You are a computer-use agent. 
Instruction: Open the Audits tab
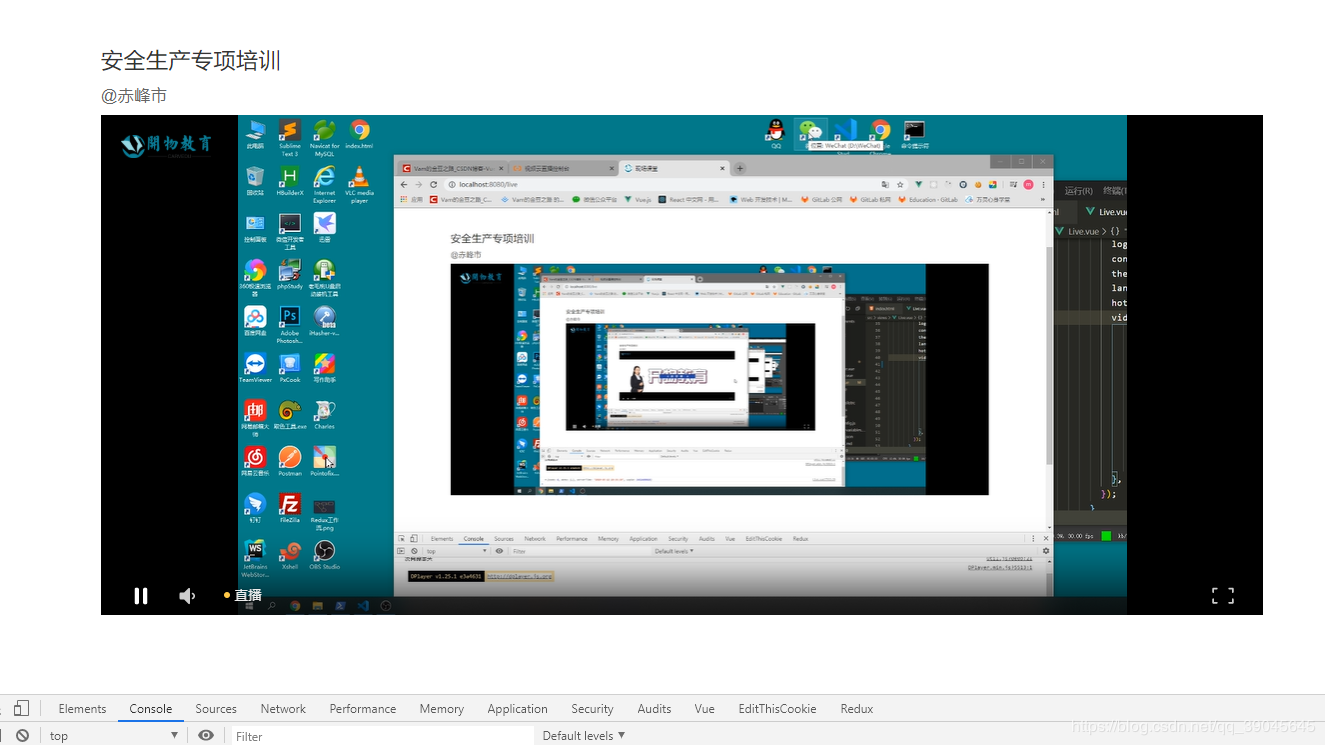(x=655, y=708)
